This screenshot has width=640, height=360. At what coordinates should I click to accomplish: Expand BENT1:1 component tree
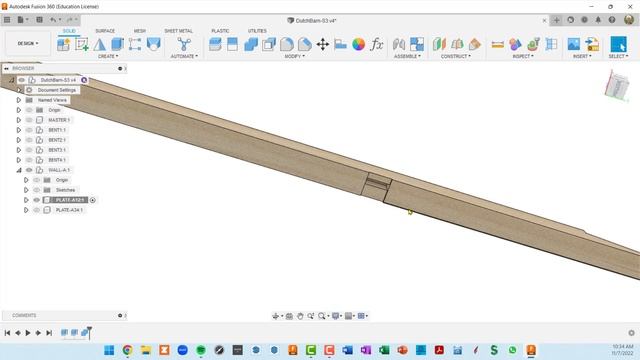coord(19,130)
